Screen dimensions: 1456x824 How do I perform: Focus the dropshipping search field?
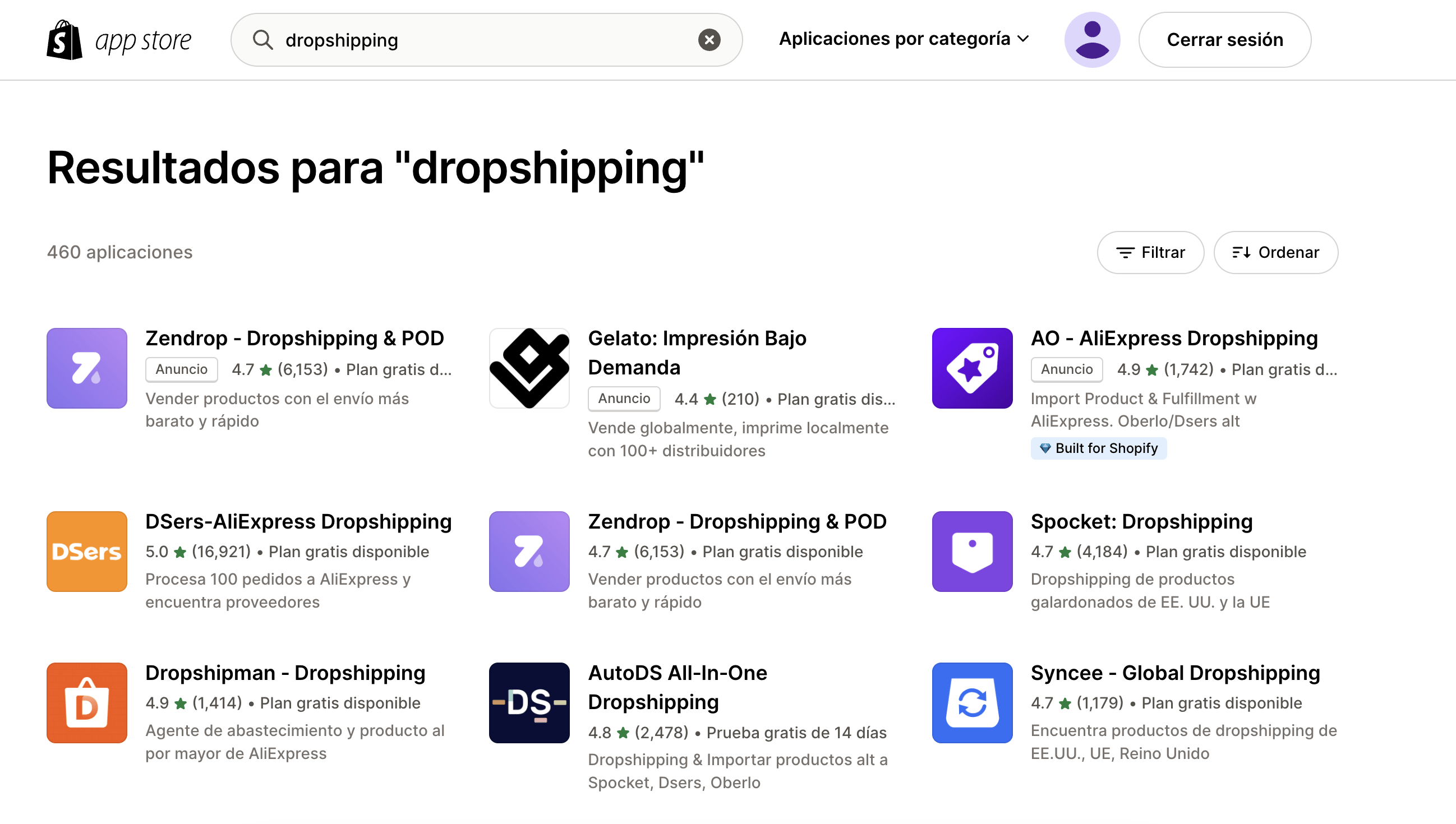(486, 40)
